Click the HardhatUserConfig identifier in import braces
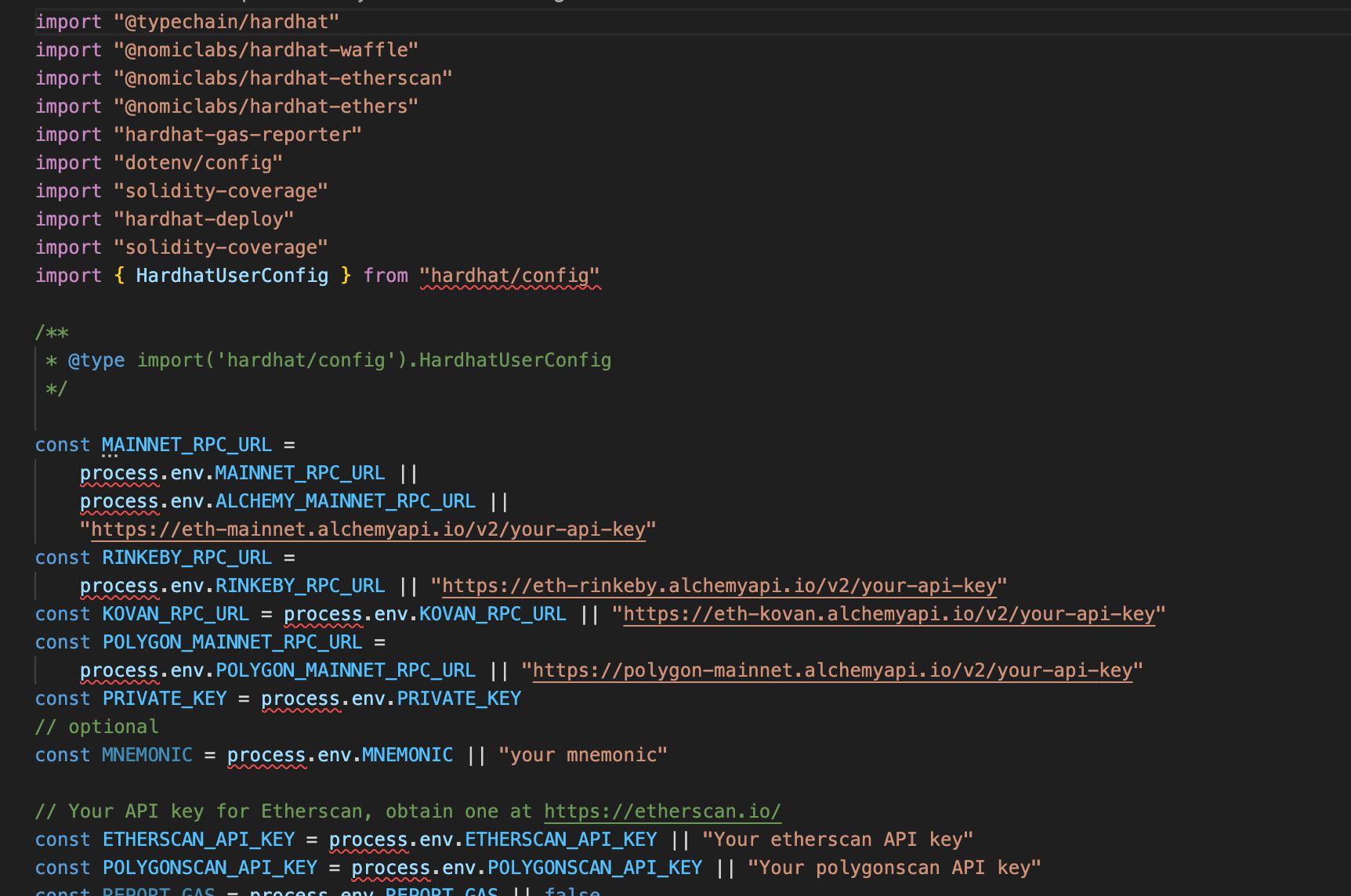Screen dimensions: 1351x896 (x=232, y=276)
